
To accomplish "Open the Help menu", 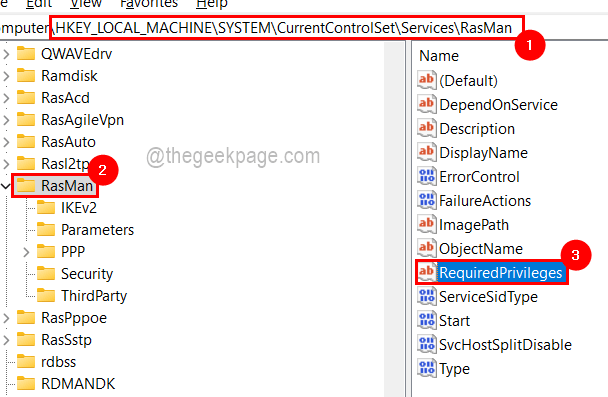I will pyautogui.click(x=212, y=3).
